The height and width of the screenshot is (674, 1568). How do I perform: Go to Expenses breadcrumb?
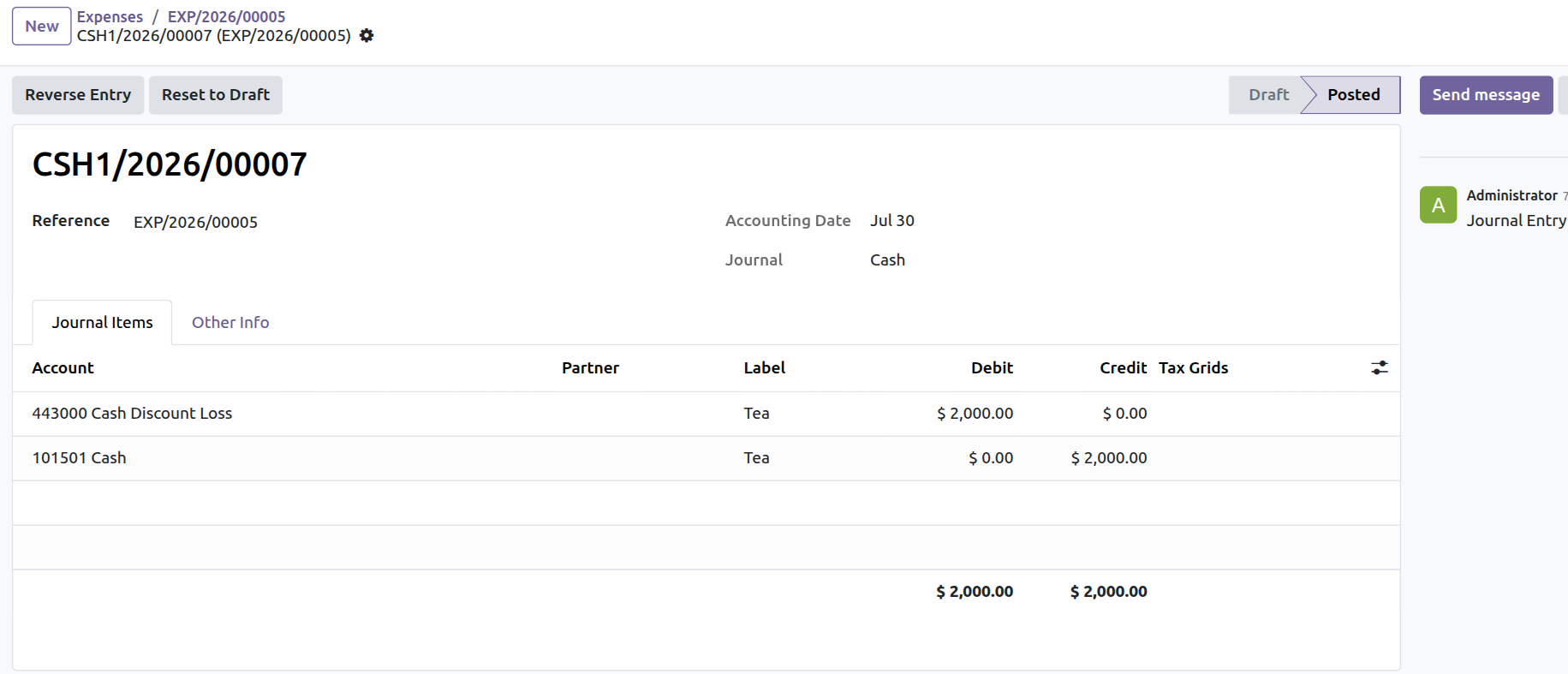(x=110, y=17)
